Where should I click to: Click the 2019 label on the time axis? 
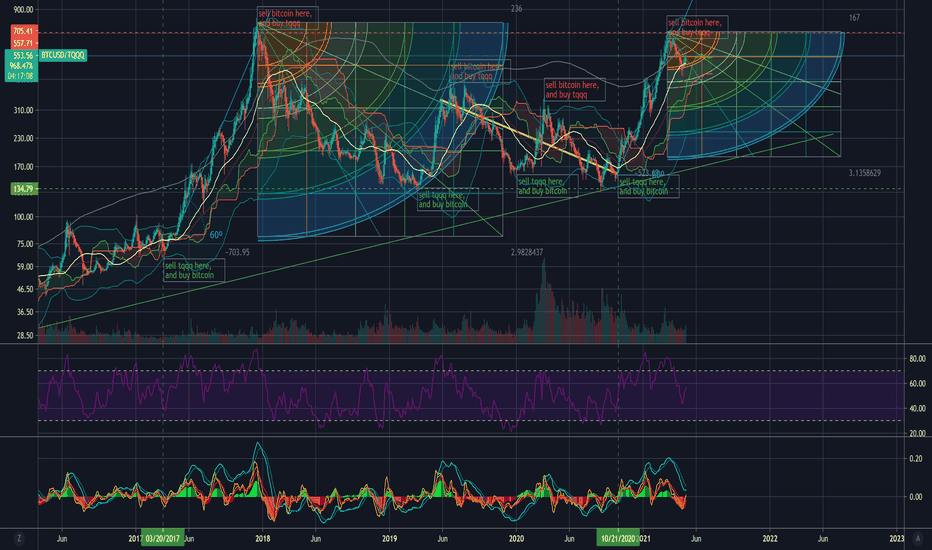(x=389, y=539)
